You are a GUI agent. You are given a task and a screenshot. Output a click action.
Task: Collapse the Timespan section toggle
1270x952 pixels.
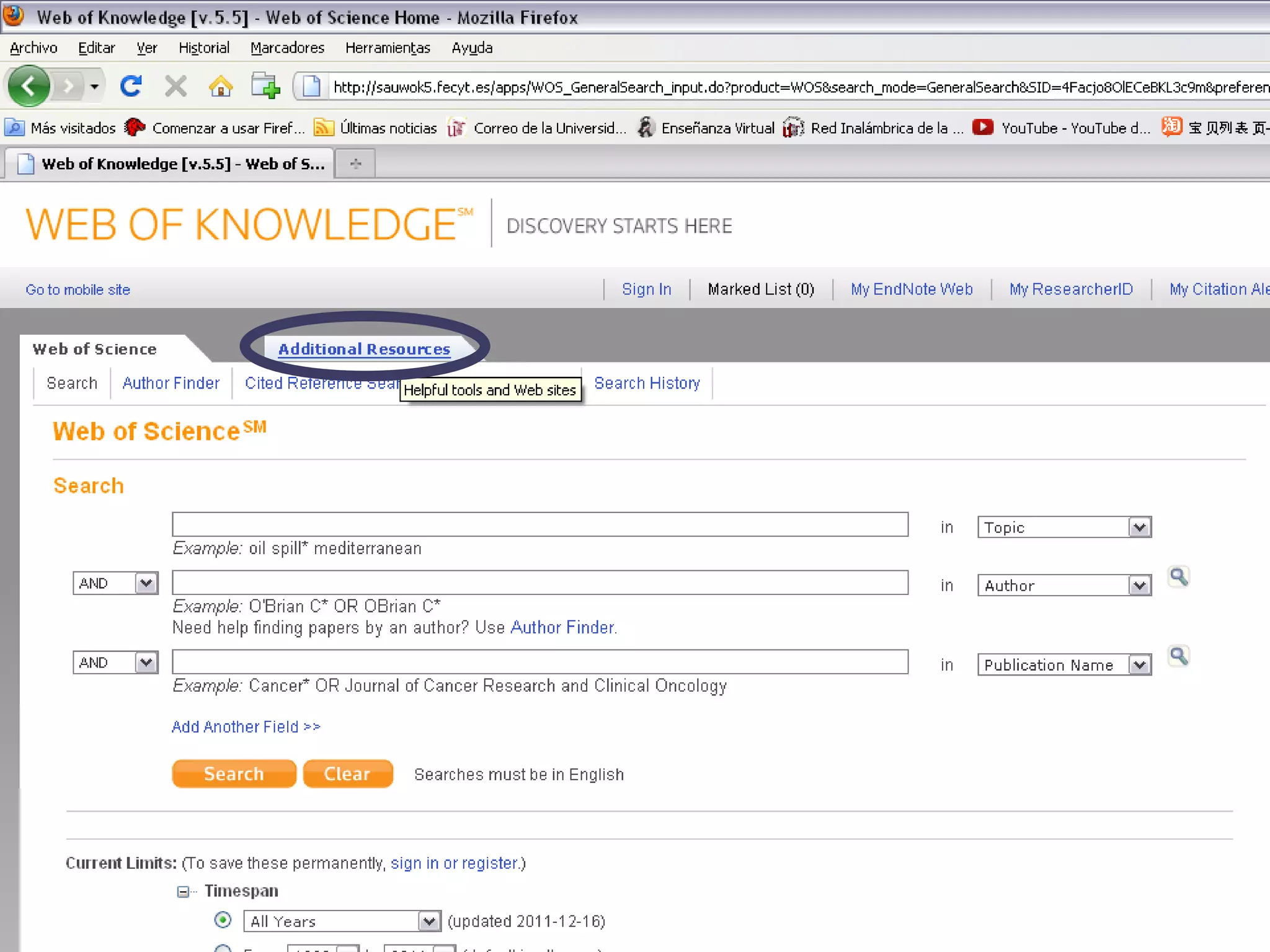183,892
